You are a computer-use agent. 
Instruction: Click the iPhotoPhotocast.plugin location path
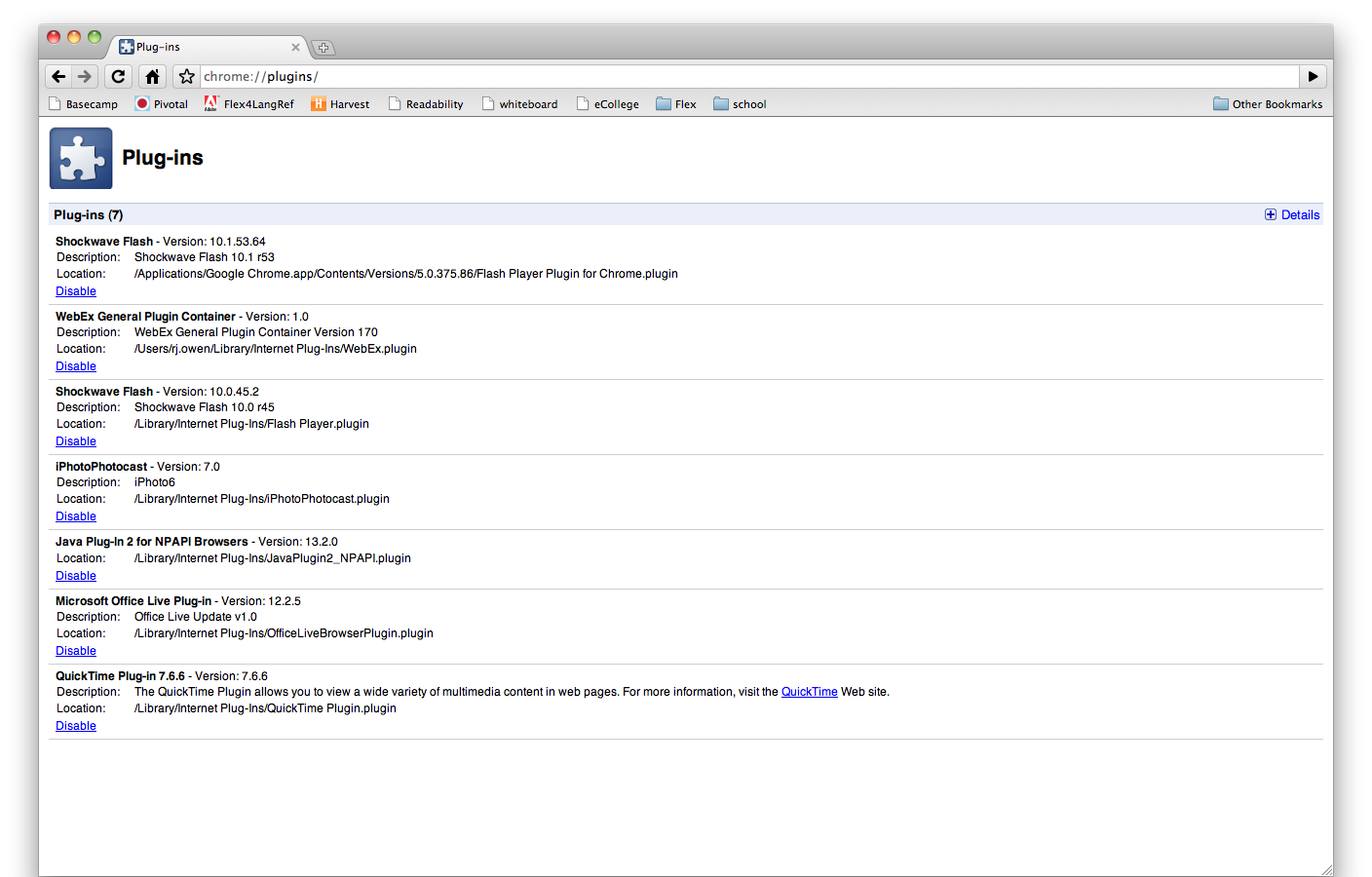262,499
